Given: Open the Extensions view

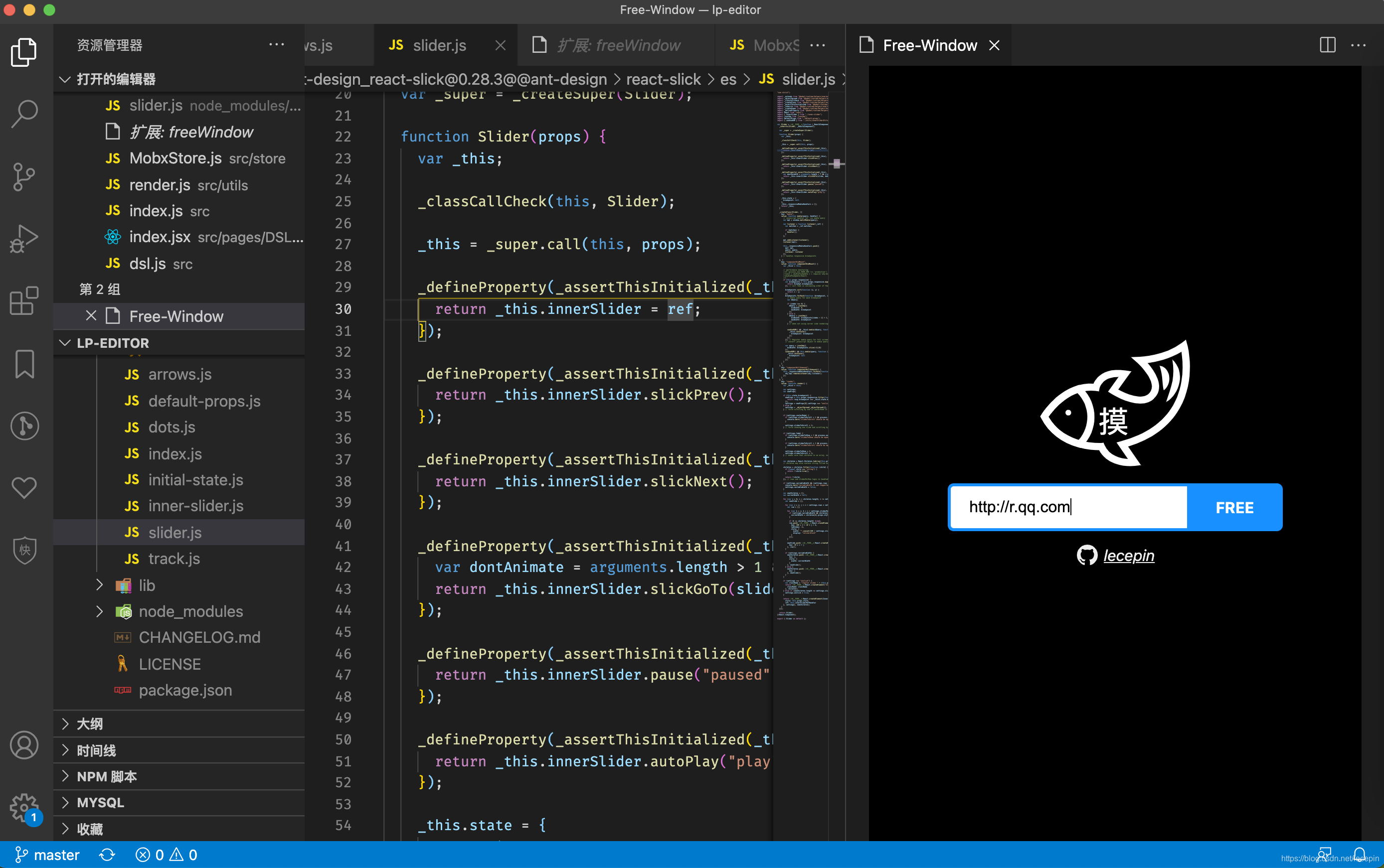Looking at the screenshot, I should coord(24,301).
